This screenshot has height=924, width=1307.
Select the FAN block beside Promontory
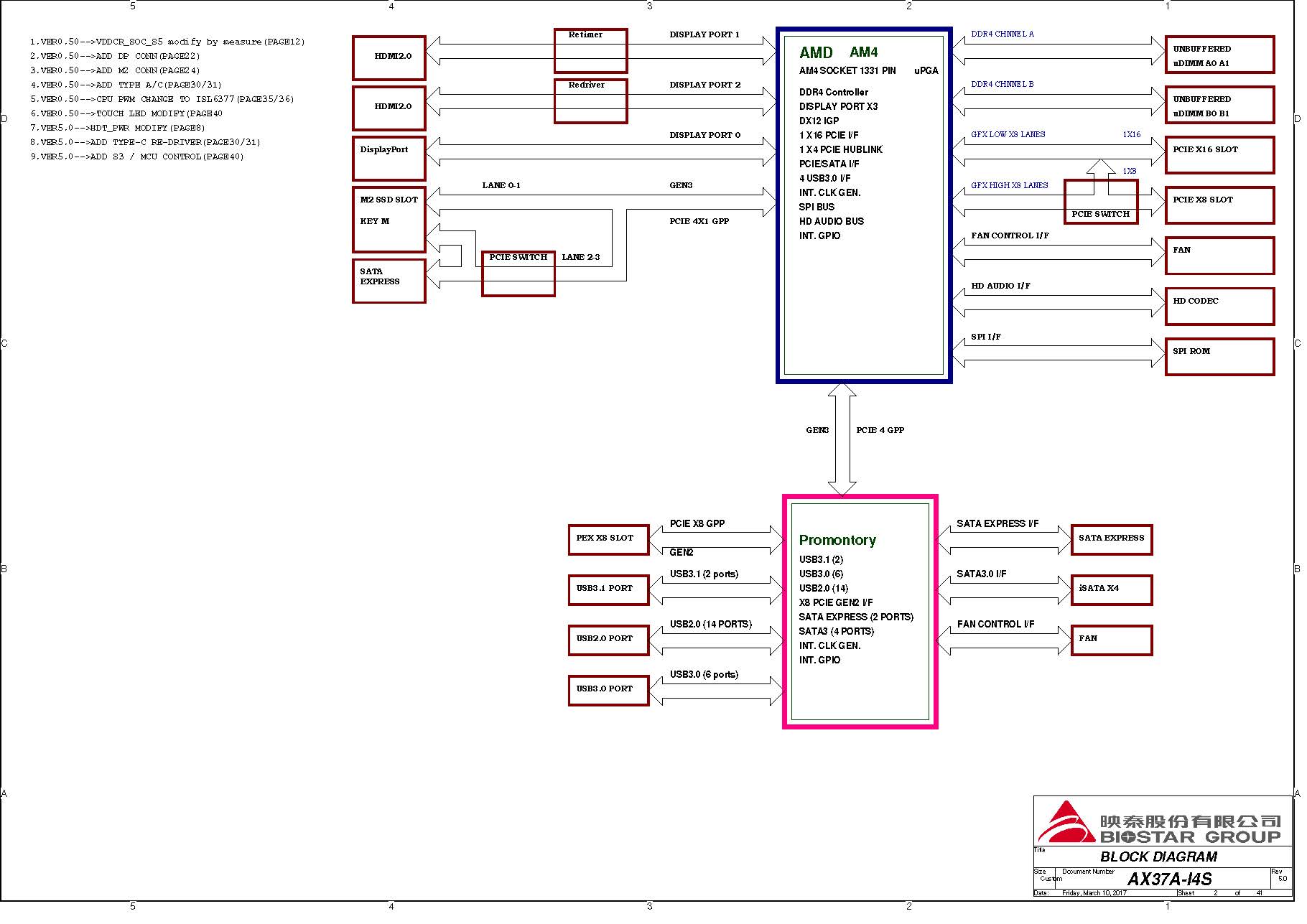(x=1112, y=640)
